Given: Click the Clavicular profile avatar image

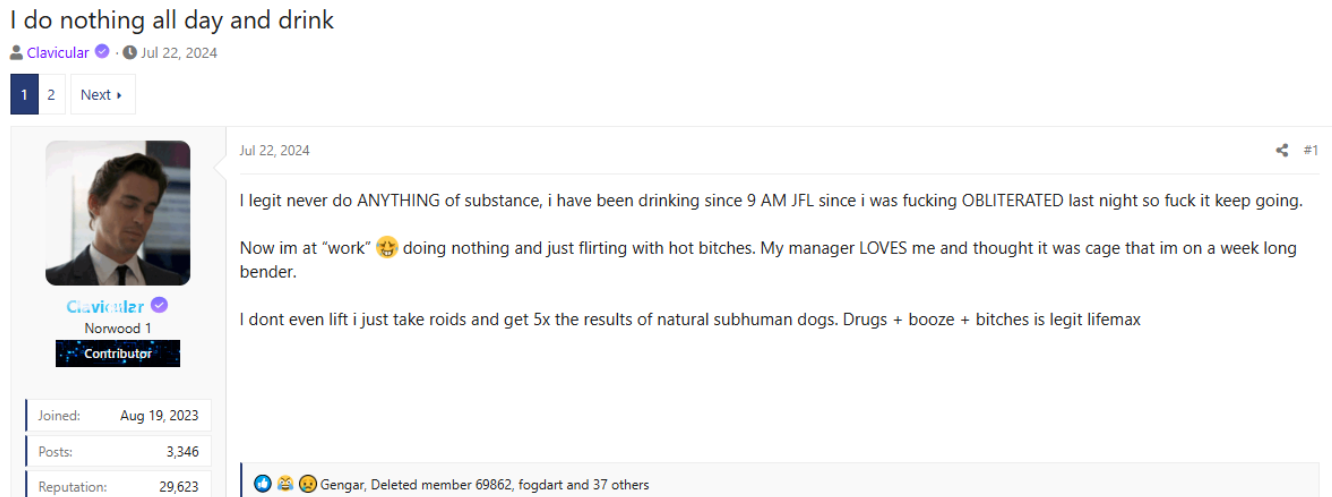Looking at the screenshot, I should (118, 213).
